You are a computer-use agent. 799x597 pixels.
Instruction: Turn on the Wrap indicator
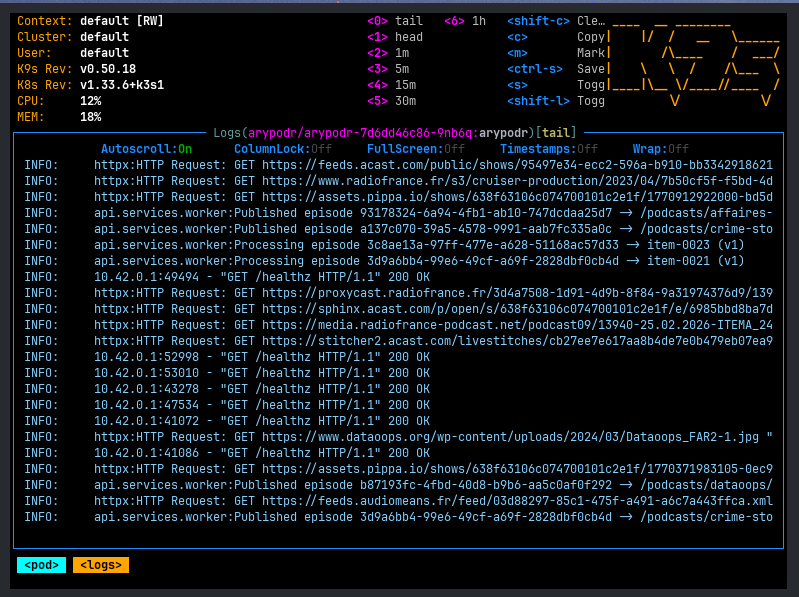pyautogui.click(x=660, y=149)
